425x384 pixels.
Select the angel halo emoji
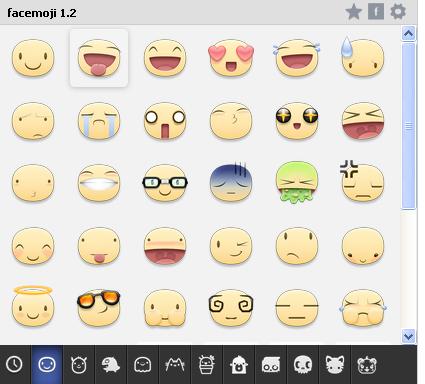click(x=33, y=306)
